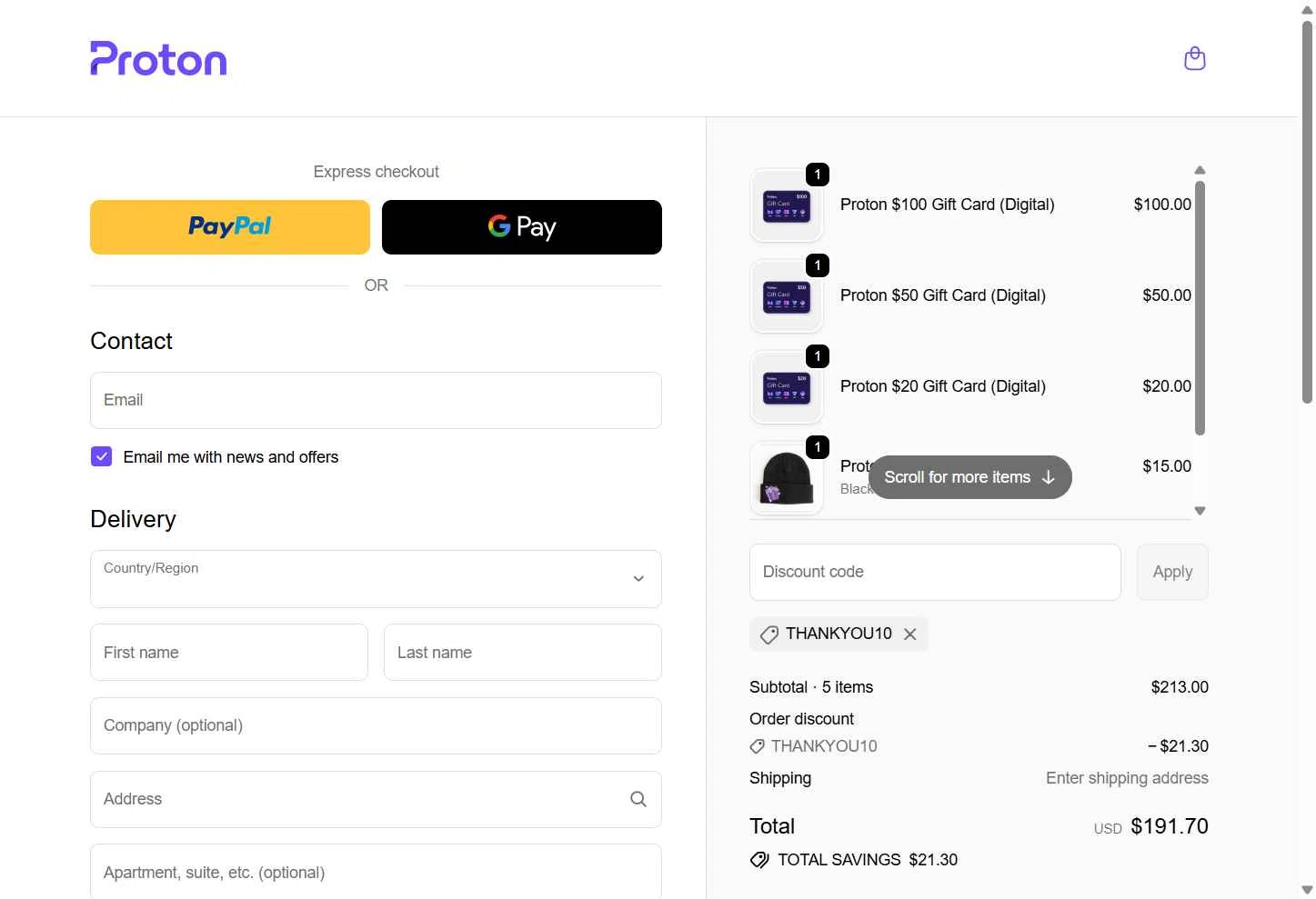Click the Last name field
1316x899 pixels.
(x=523, y=653)
